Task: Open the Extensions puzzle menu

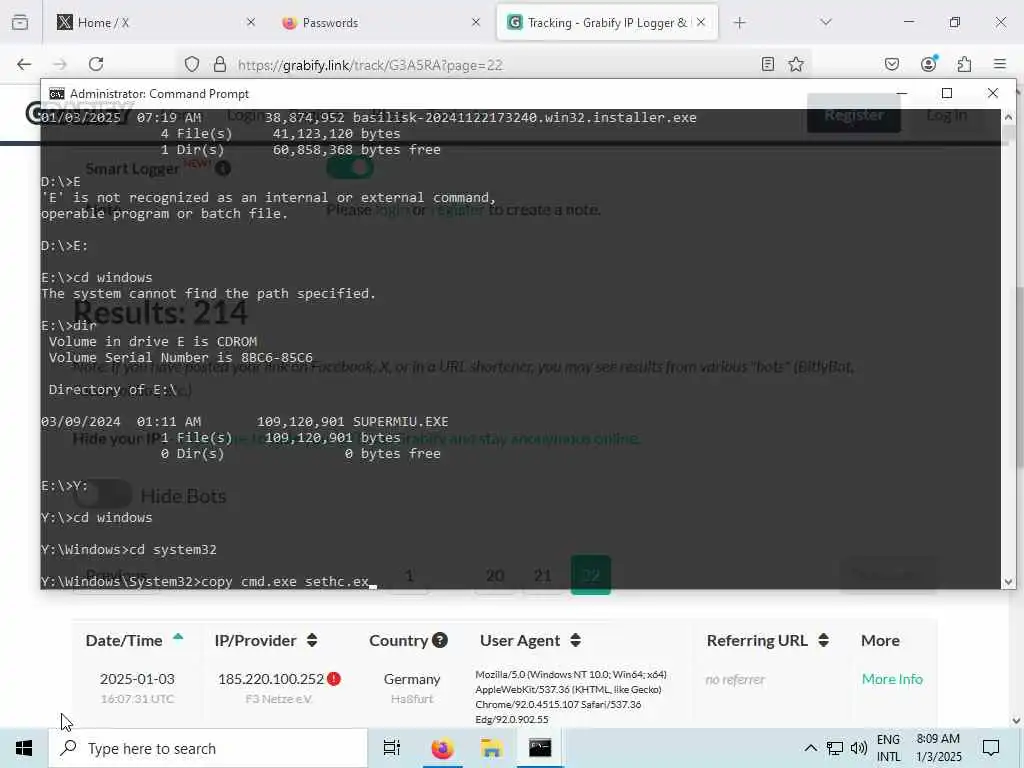Action: [x=965, y=64]
